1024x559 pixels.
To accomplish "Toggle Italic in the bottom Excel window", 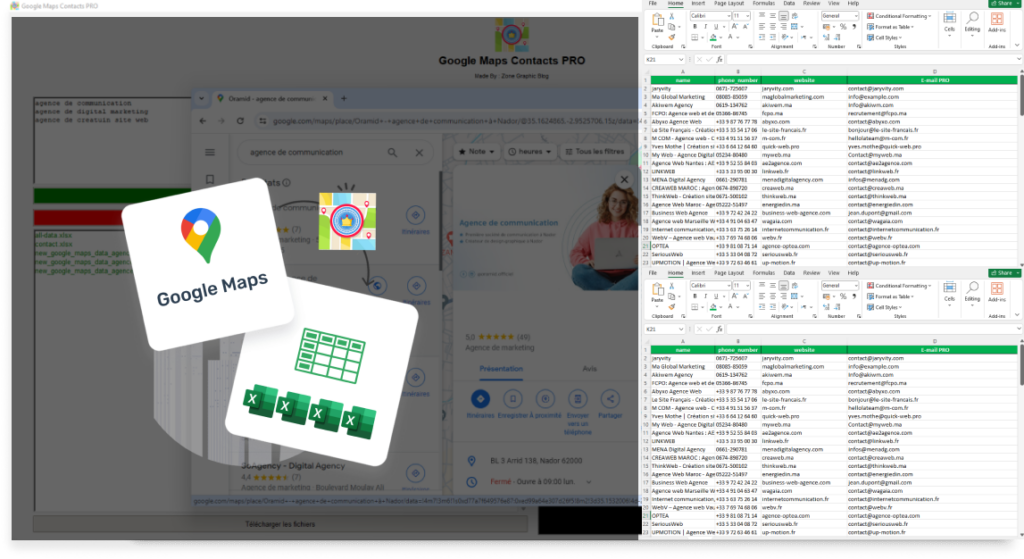I will click(705, 296).
